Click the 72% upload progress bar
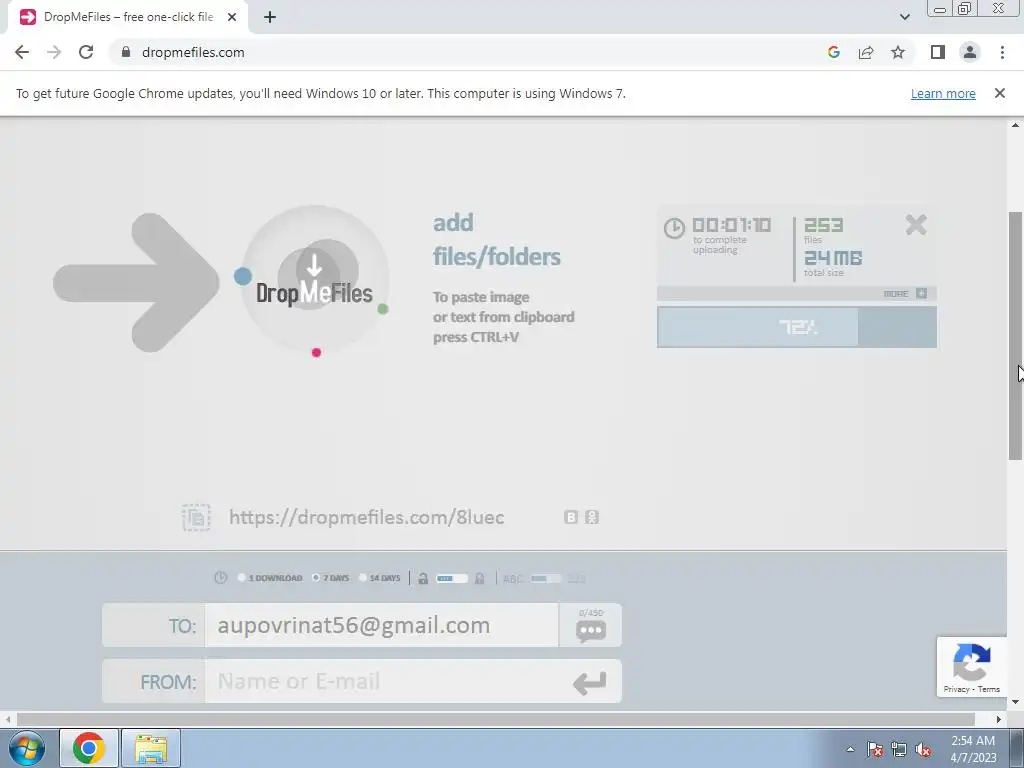The image size is (1024, 768). (797, 327)
